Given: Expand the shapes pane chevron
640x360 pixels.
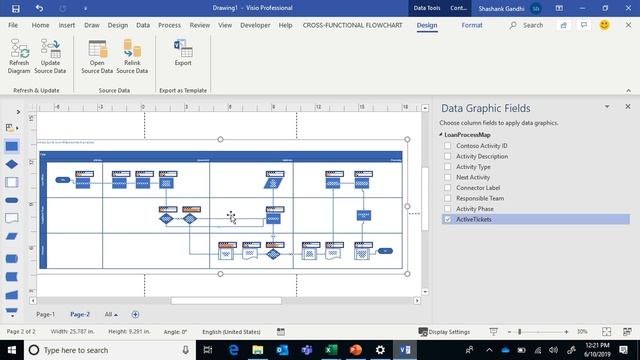Looking at the screenshot, I should click(18, 112).
